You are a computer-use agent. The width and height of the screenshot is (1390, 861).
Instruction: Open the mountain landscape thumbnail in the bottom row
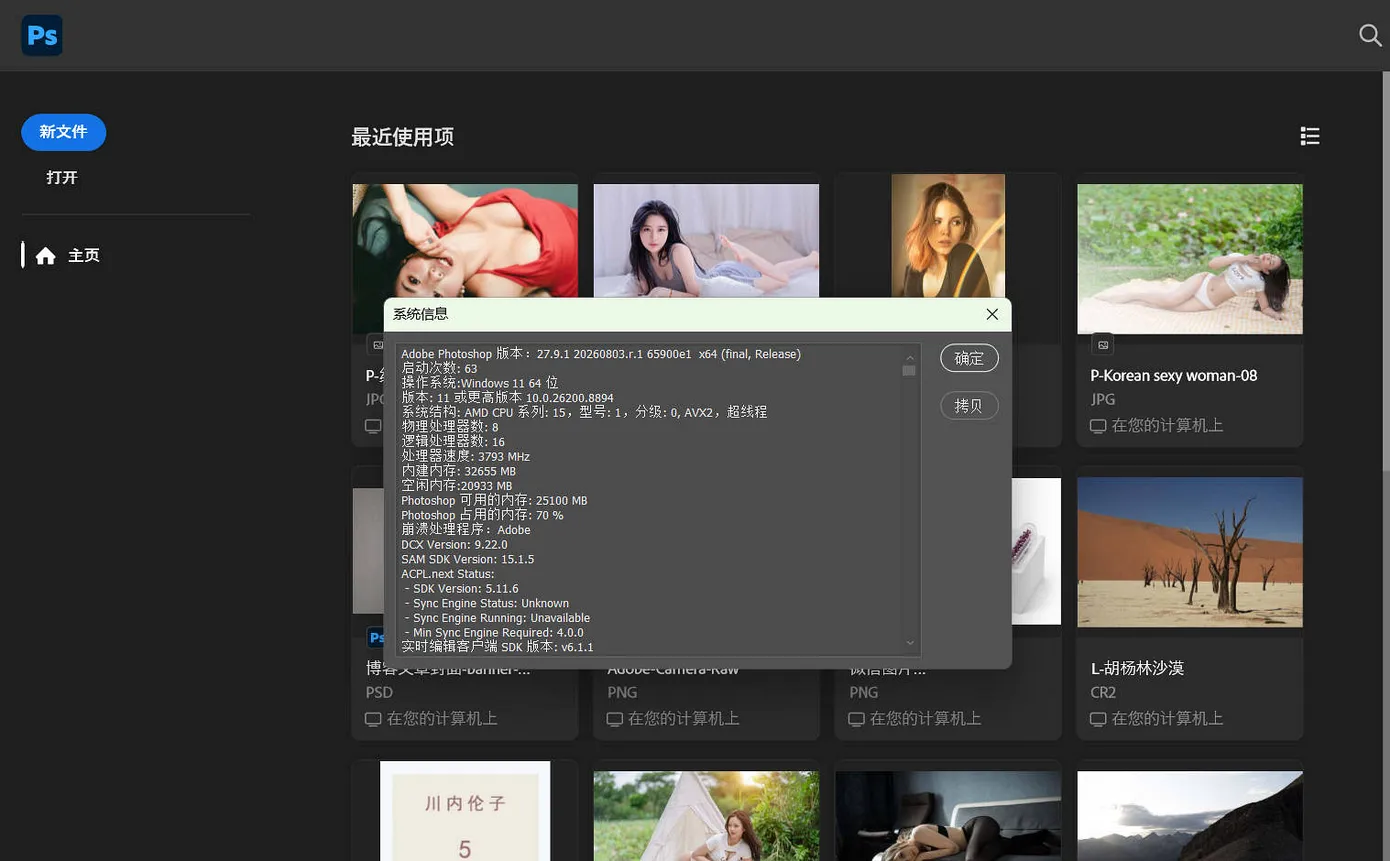coord(1190,816)
